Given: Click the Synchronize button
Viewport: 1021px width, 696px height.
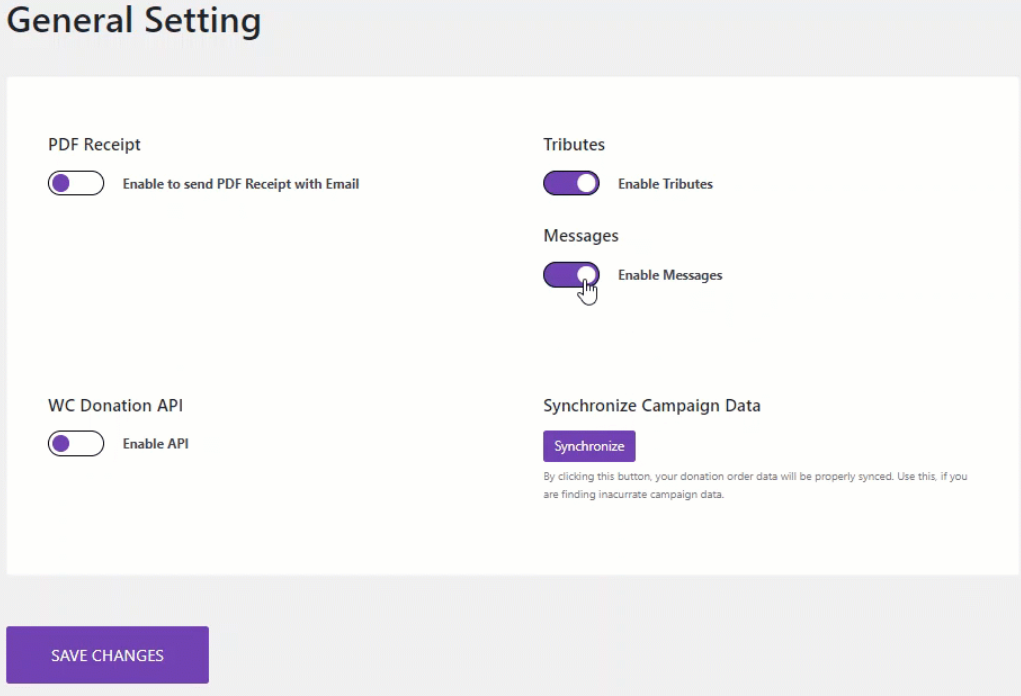Looking at the screenshot, I should 589,446.
